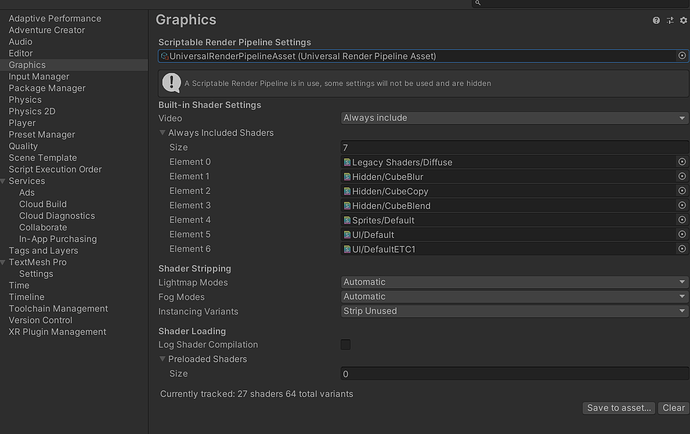
Task: Open the Lightmap Modes dropdown
Action: pyautogui.click(x=514, y=282)
